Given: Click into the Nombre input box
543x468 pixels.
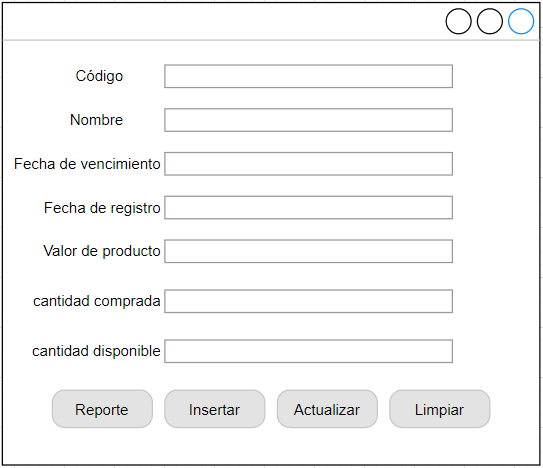Looking at the screenshot, I should coord(308,120).
